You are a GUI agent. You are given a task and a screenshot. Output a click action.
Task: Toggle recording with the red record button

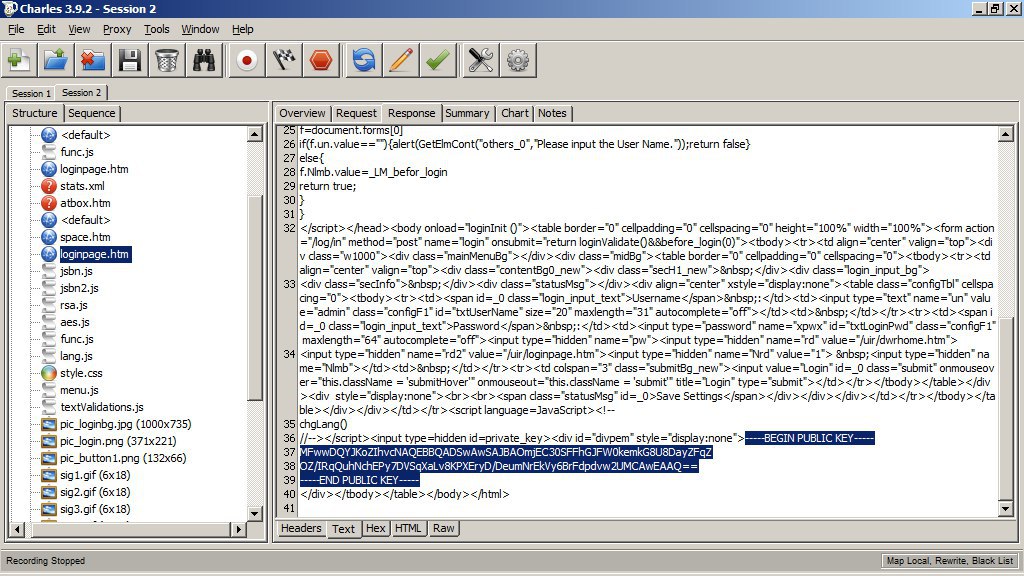247,61
